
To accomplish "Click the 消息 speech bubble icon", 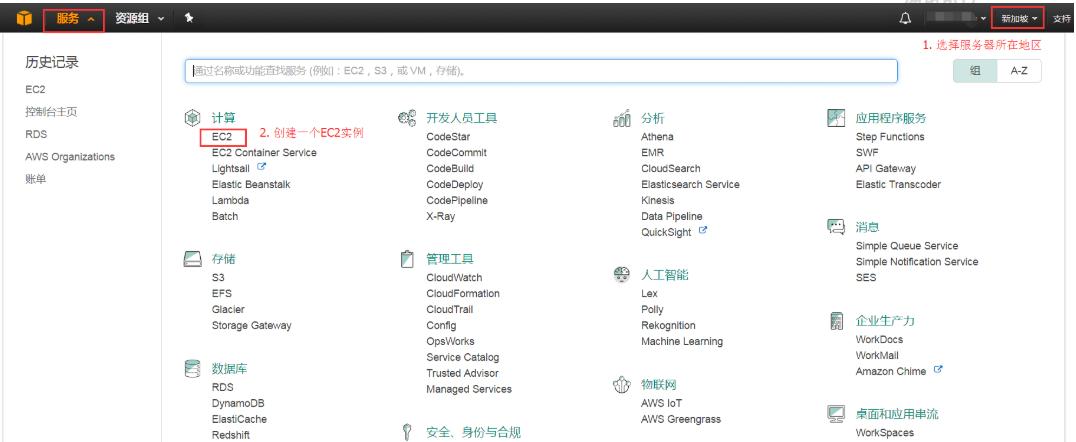I will pyautogui.click(x=836, y=227).
